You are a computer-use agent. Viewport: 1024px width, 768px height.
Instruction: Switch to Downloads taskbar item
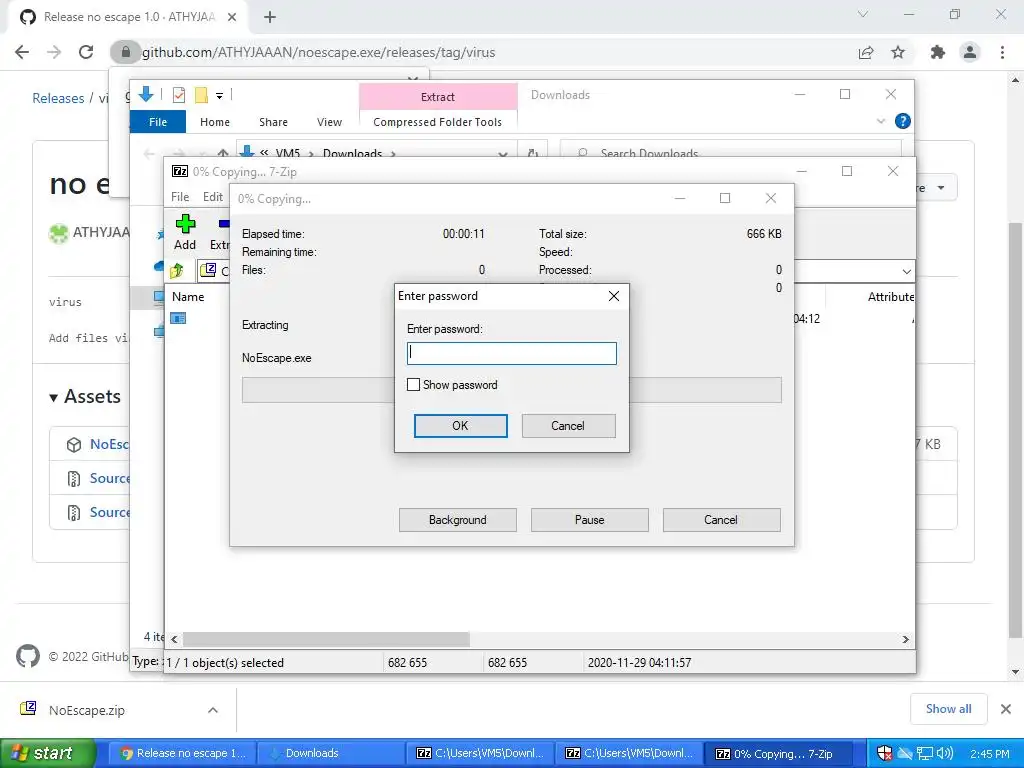(330, 753)
